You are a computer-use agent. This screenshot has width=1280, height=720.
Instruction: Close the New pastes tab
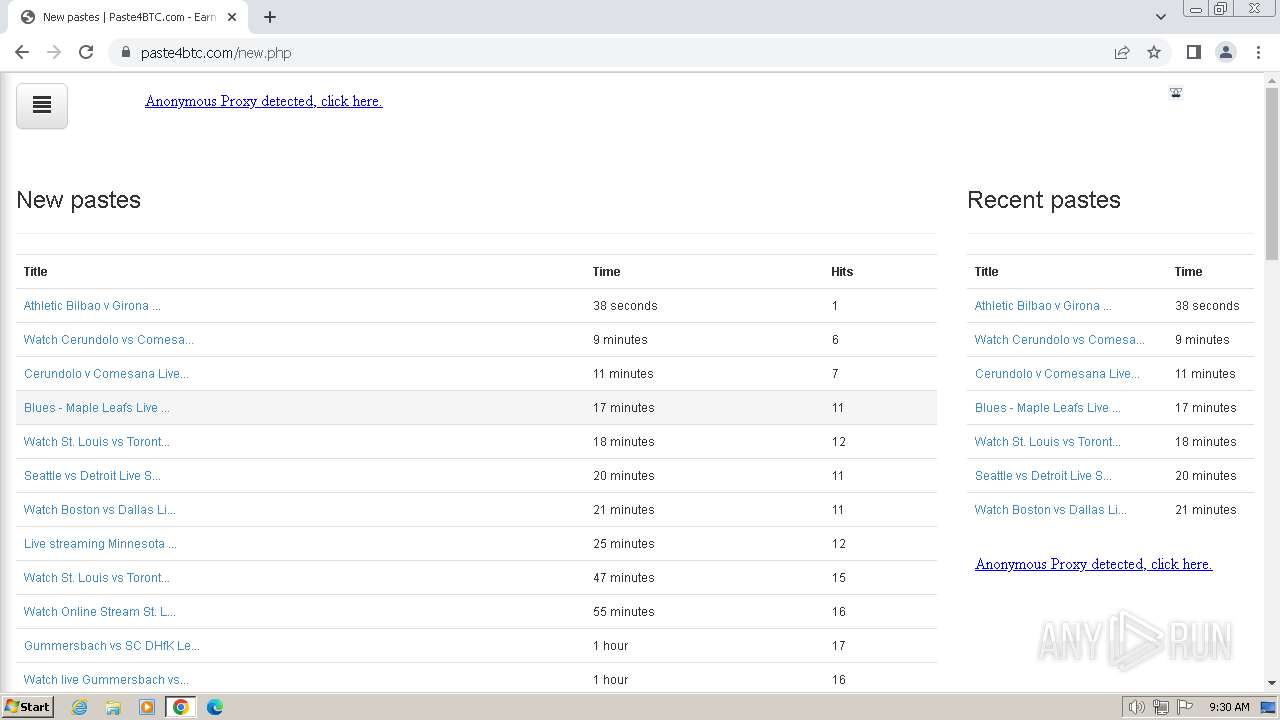[x=232, y=17]
